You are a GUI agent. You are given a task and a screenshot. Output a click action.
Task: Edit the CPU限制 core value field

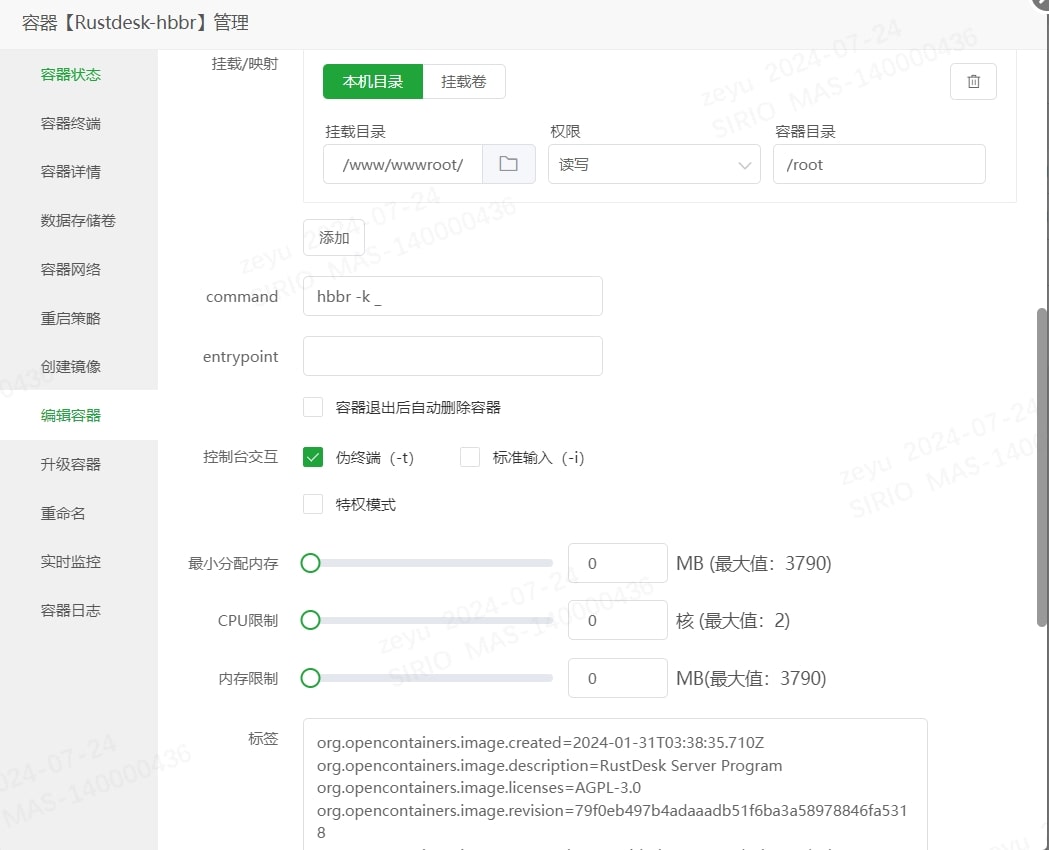(617, 621)
